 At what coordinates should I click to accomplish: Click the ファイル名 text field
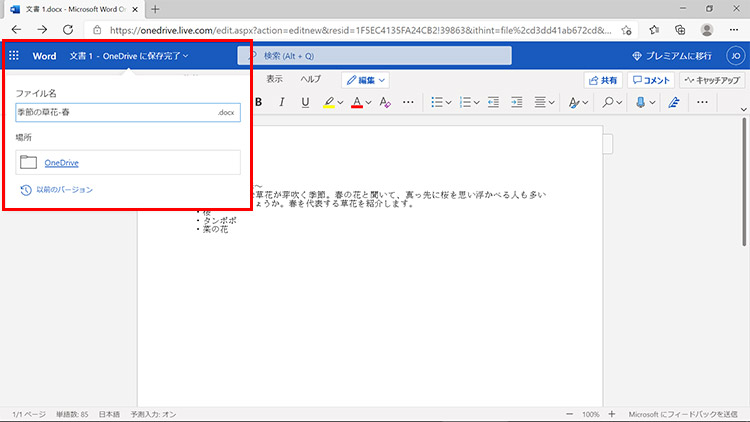[115, 113]
